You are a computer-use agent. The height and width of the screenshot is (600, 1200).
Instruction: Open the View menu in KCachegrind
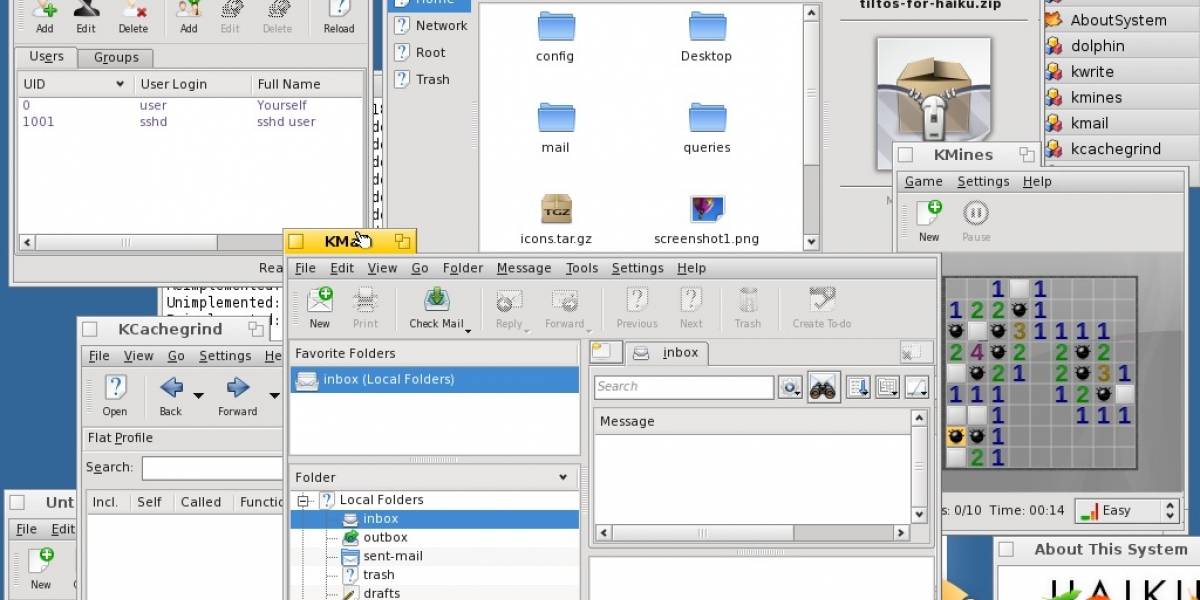click(x=138, y=356)
